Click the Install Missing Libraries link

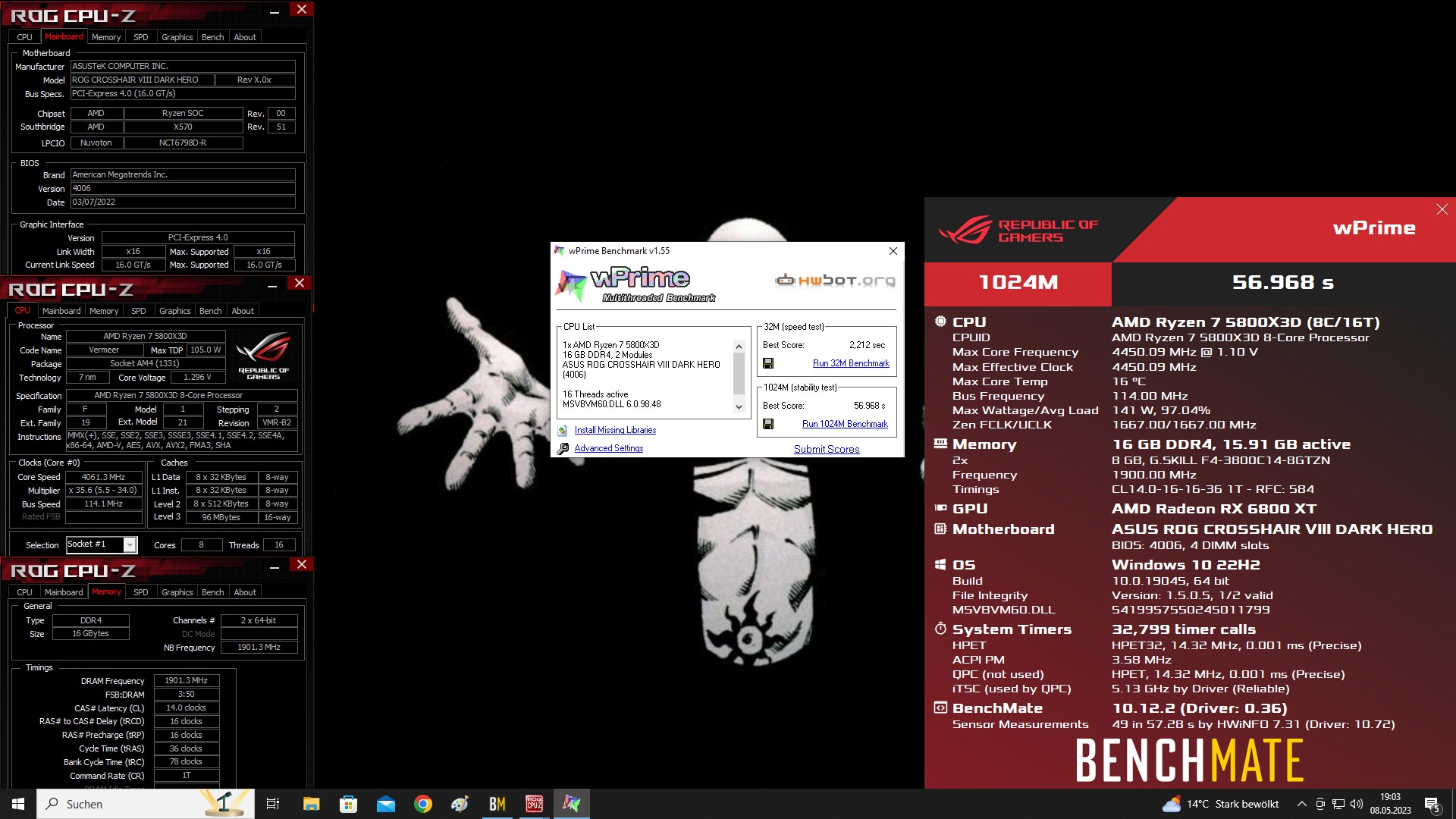[x=615, y=430]
